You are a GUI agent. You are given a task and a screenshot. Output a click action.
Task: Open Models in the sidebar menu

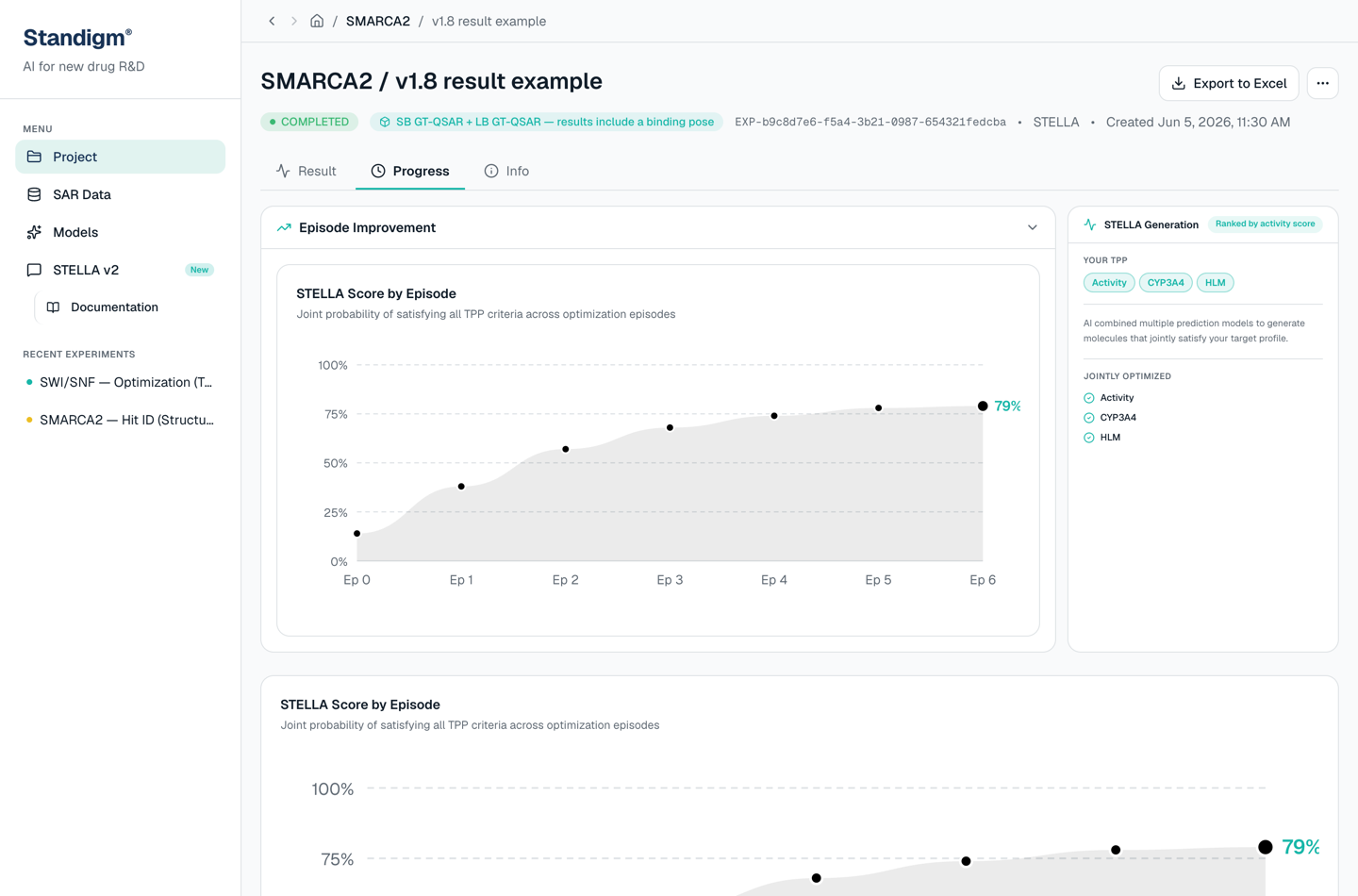pos(121,232)
